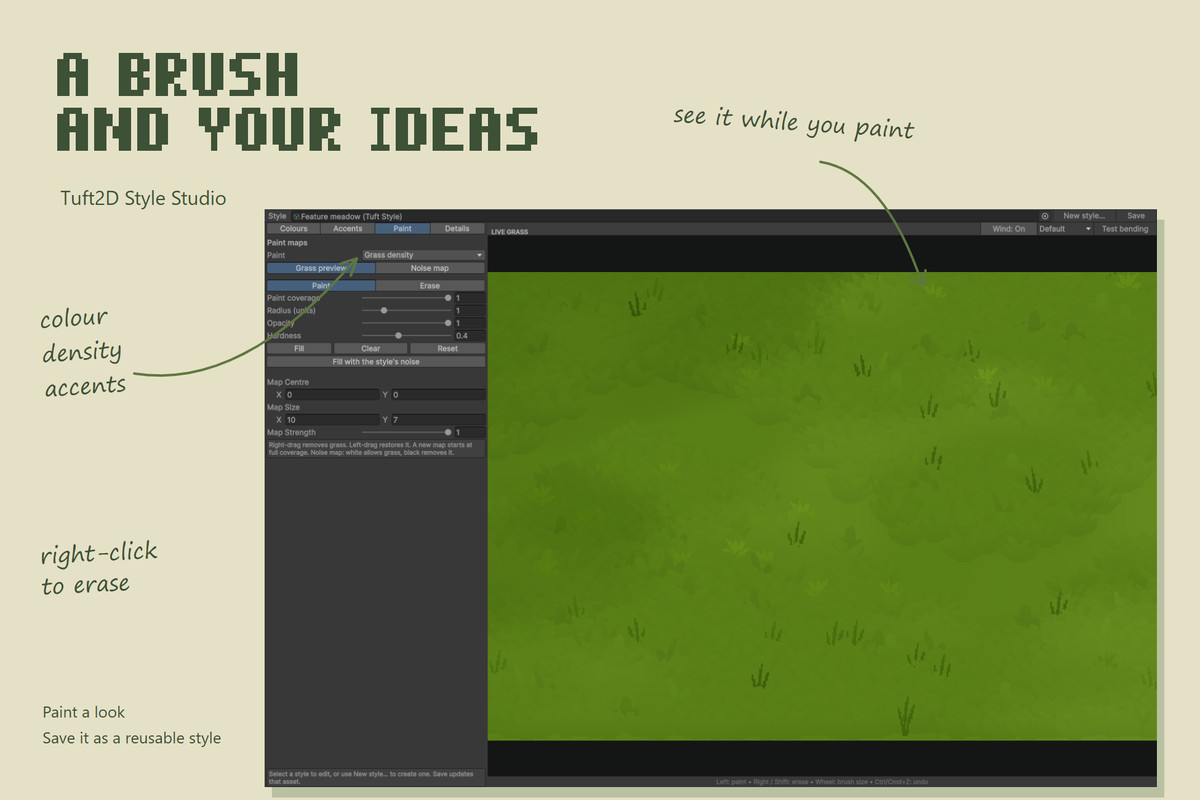Click the Save button
1200x800 pixels.
click(1136, 216)
